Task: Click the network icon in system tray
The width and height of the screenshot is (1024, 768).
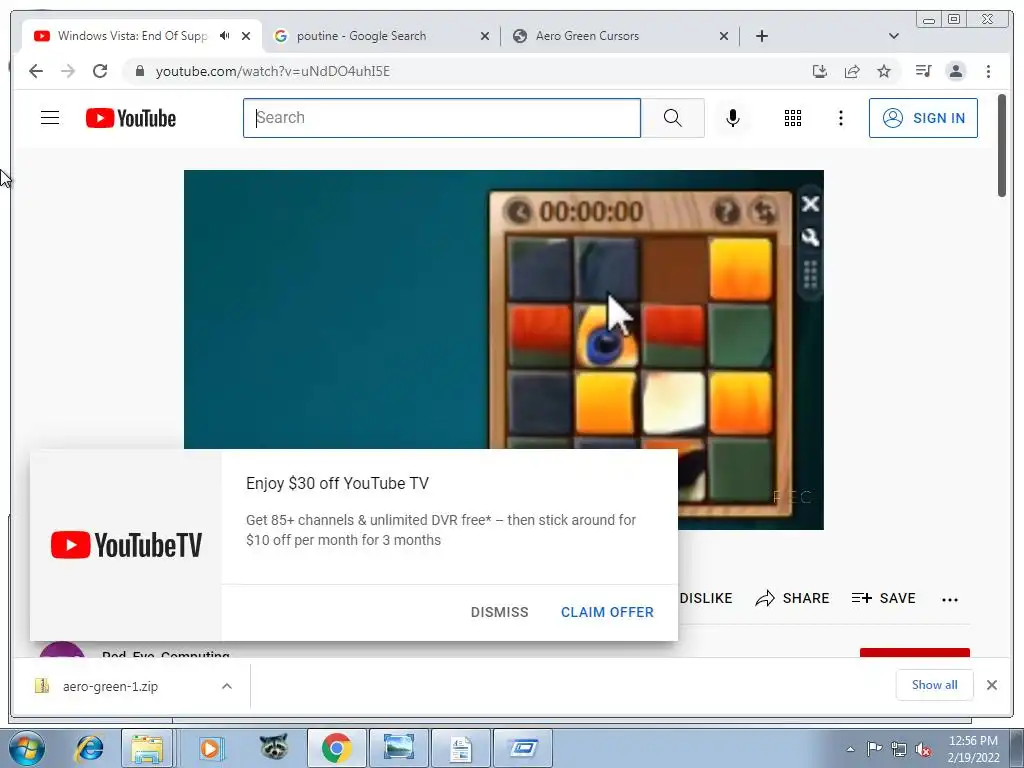Action: coord(899,749)
